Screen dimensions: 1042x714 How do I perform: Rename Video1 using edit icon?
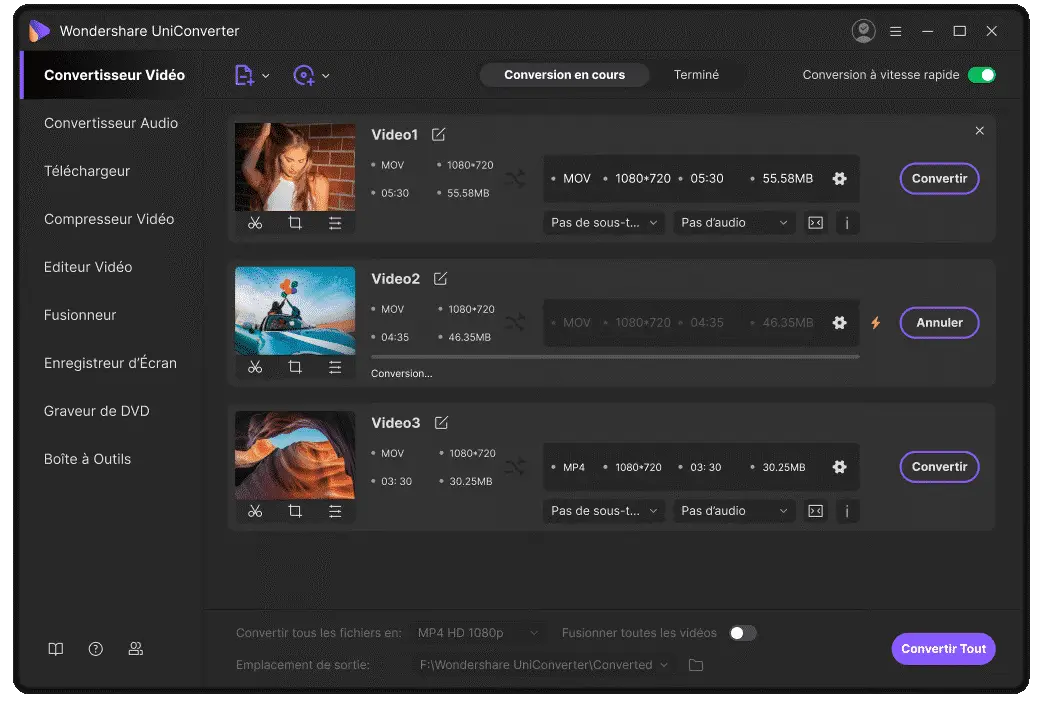point(438,135)
